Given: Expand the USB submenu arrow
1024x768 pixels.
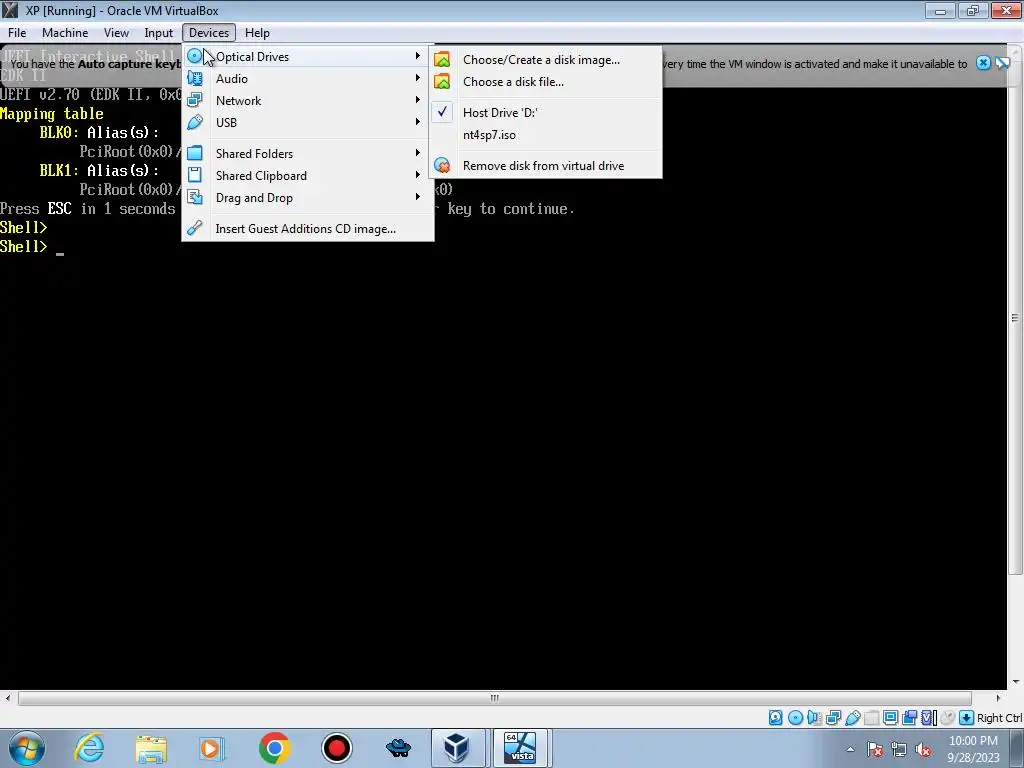Looking at the screenshot, I should (x=418, y=122).
